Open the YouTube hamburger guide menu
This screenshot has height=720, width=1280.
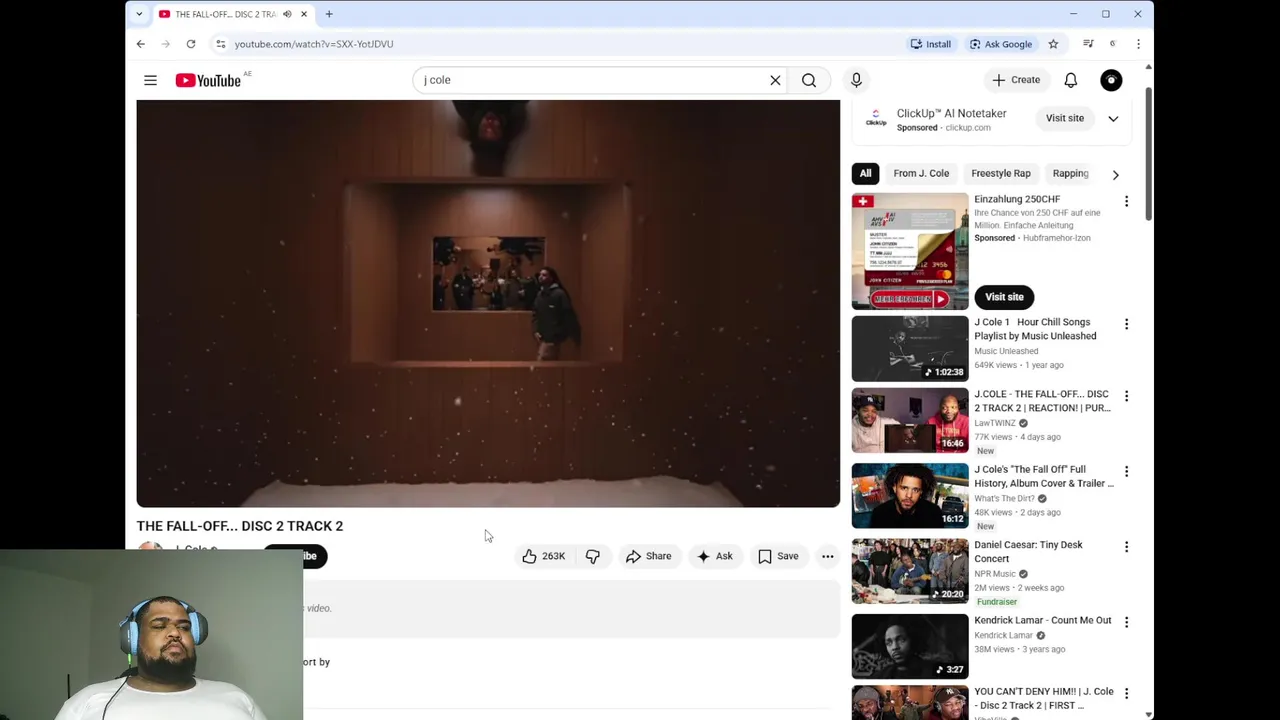point(150,80)
